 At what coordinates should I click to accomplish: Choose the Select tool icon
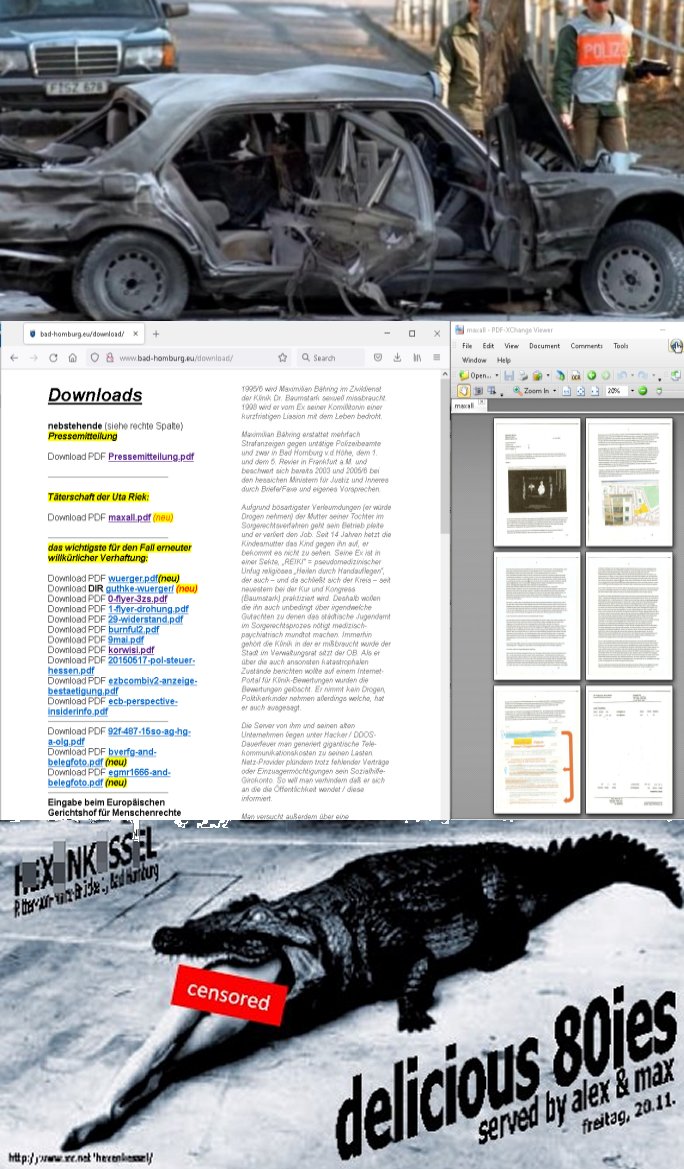492,391
